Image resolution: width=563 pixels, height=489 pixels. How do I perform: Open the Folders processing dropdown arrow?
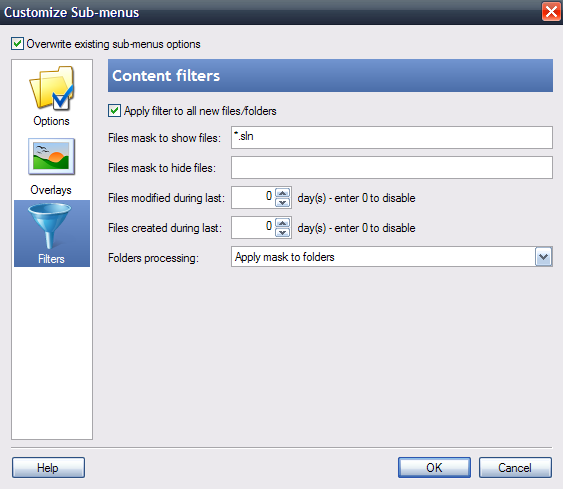pos(544,257)
